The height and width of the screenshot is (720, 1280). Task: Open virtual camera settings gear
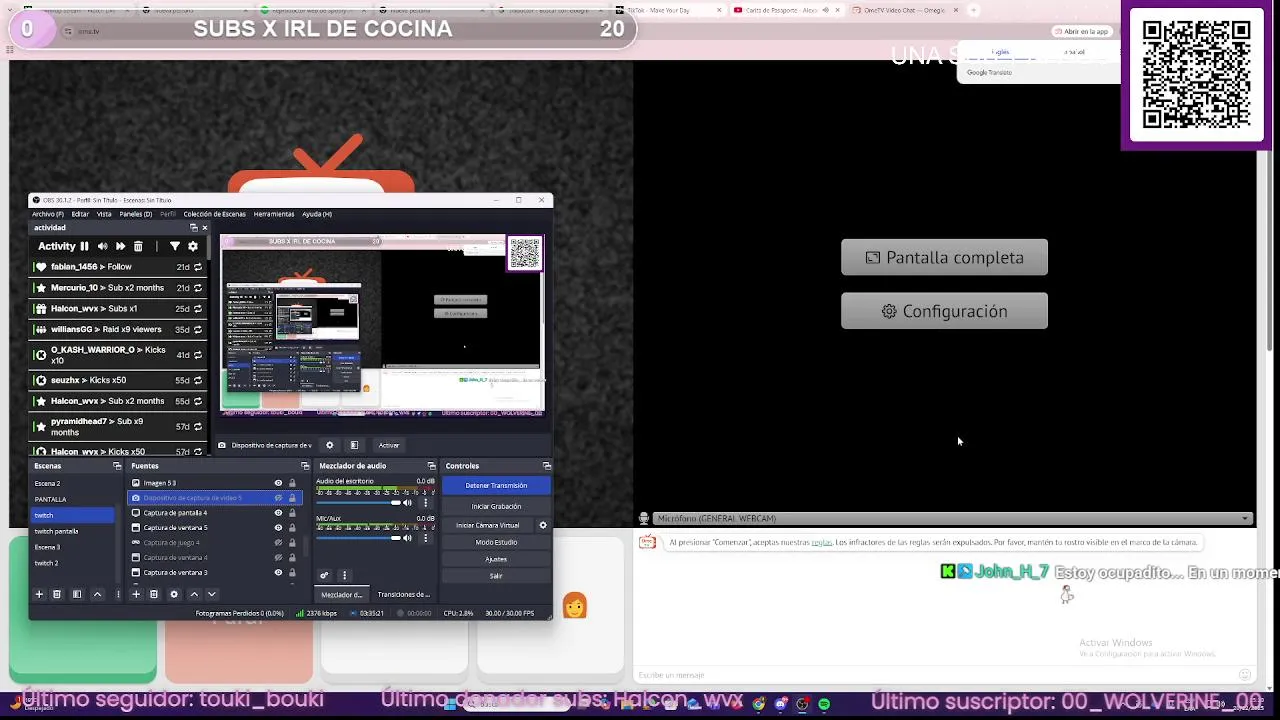point(543,525)
